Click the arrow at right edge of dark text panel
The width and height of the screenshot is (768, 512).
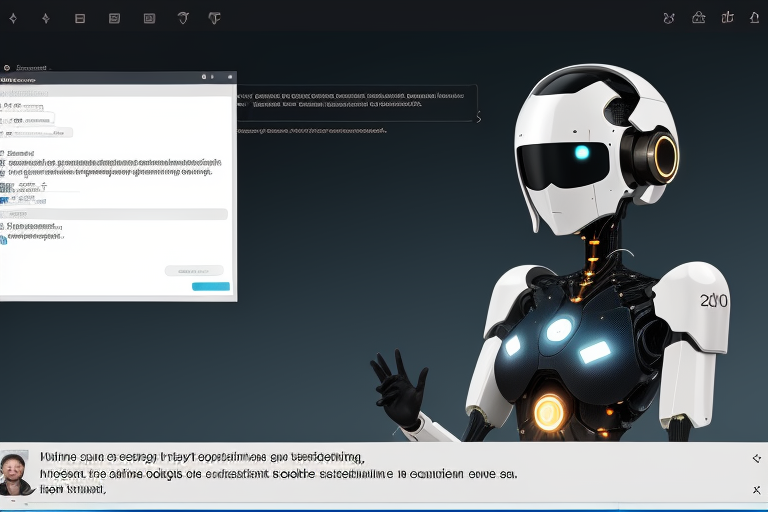[478, 119]
